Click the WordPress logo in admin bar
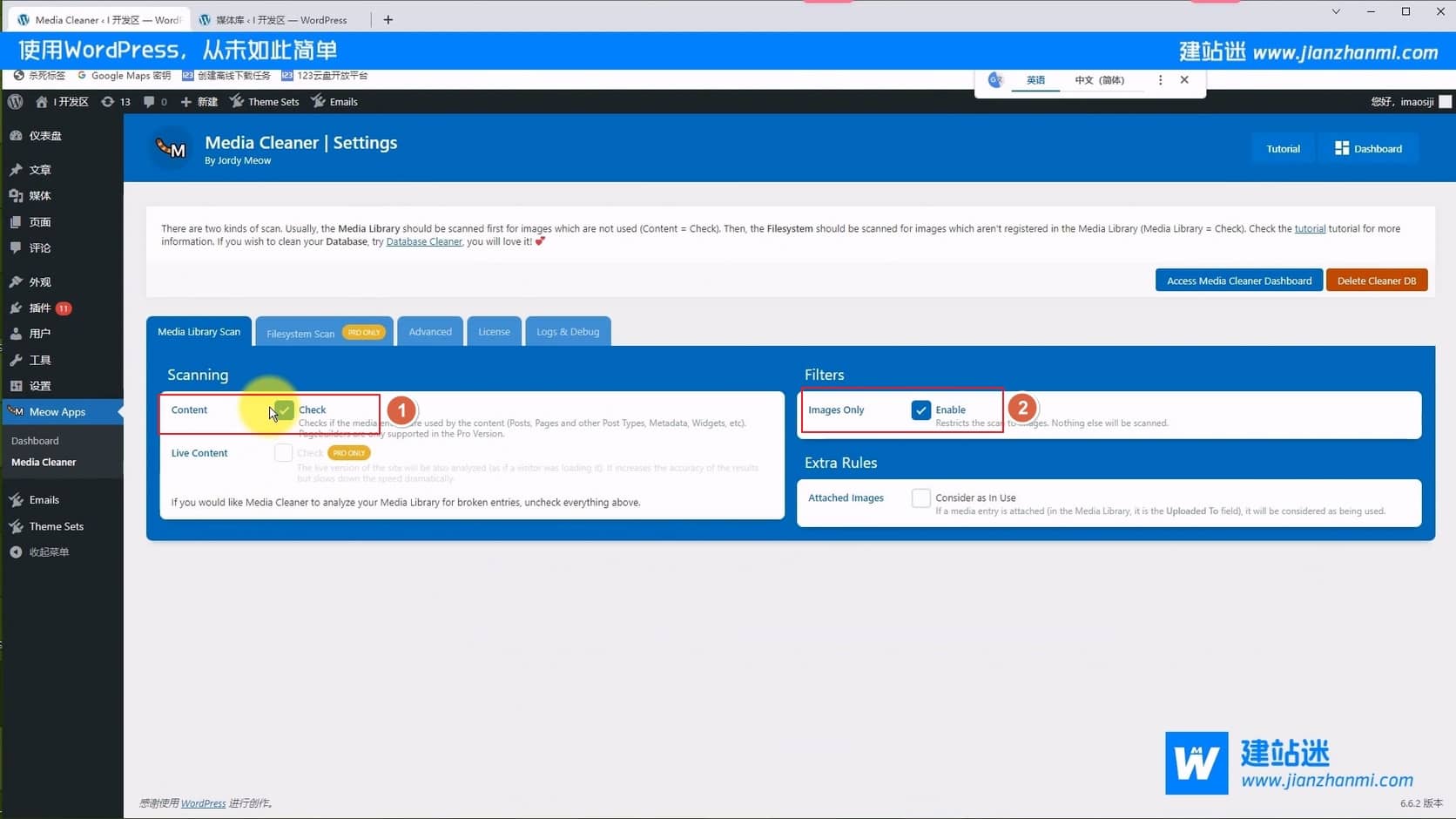Viewport: 1456px width, 819px height. click(x=15, y=102)
